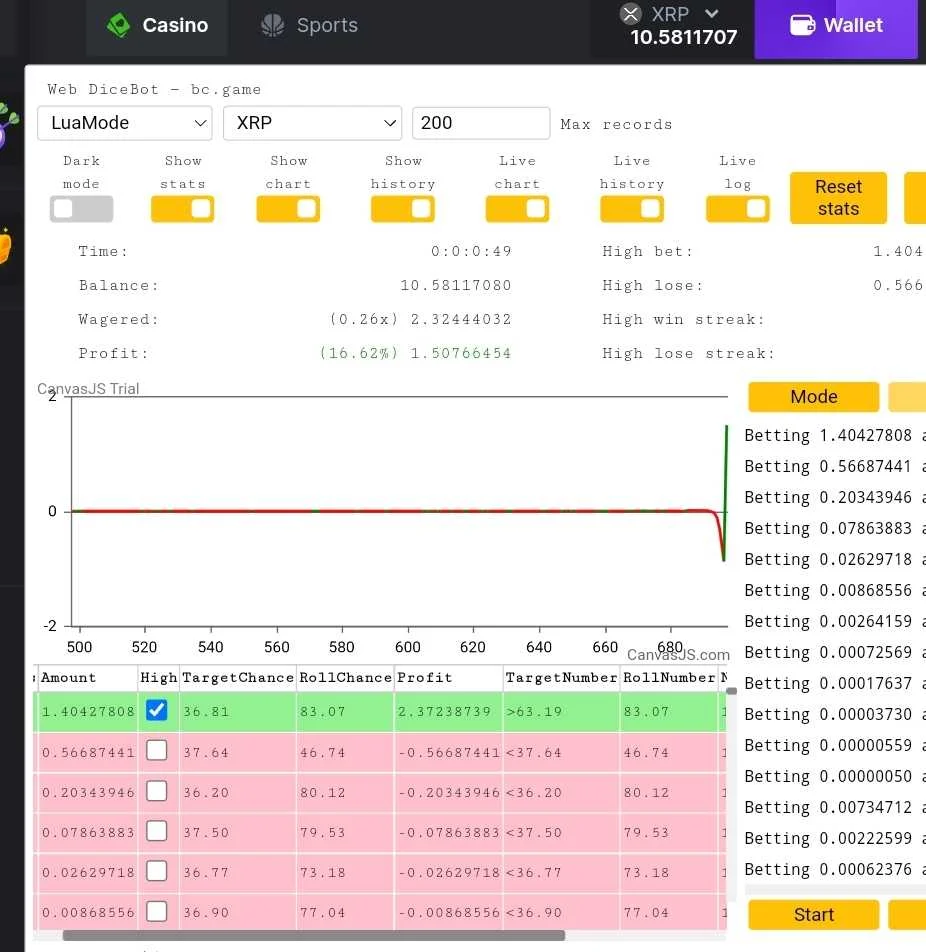
Task: Click the wallet icon
Action: pos(802,26)
